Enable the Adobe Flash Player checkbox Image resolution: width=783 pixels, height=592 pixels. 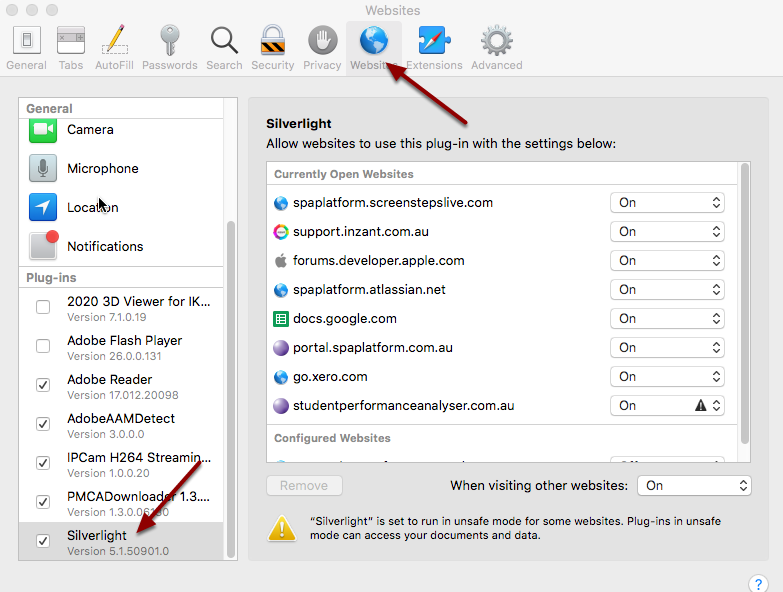(43, 346)
